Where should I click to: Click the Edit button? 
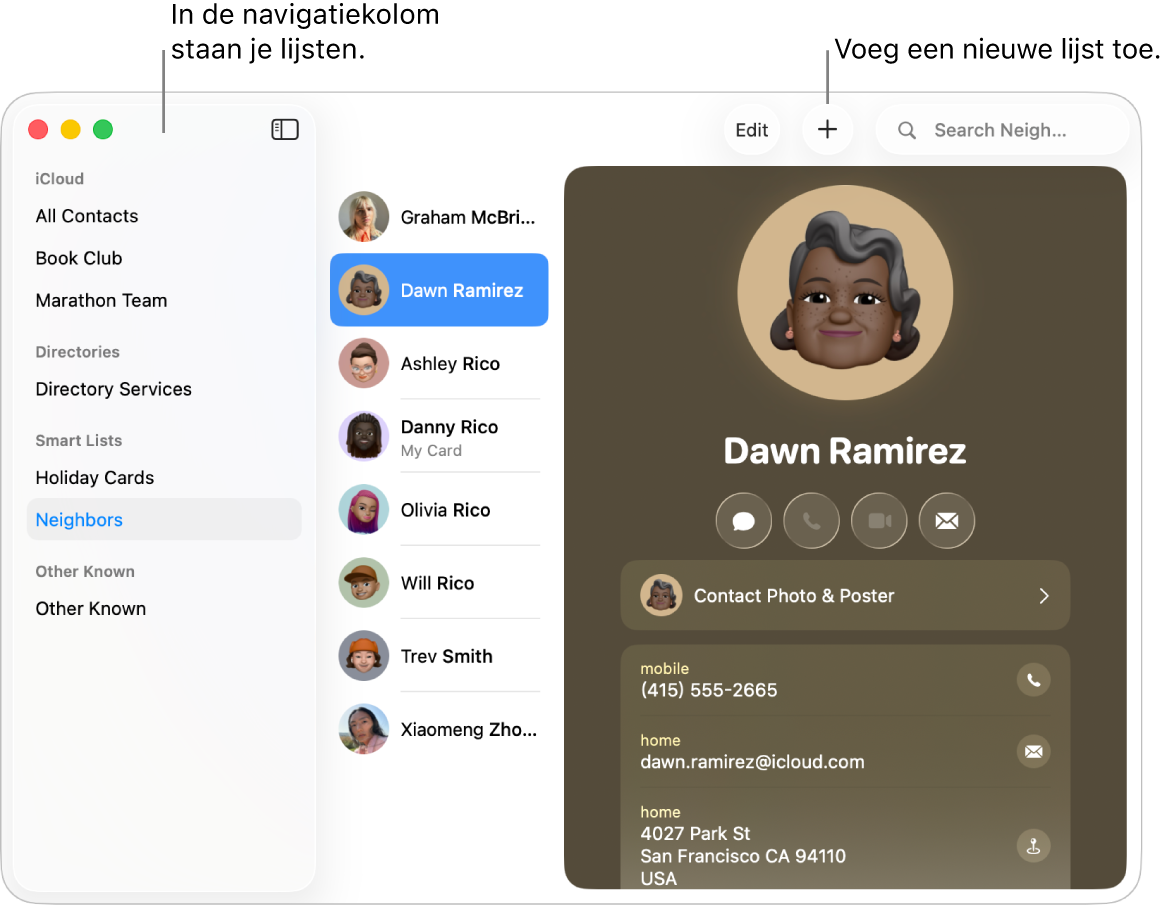coord(751,130)
